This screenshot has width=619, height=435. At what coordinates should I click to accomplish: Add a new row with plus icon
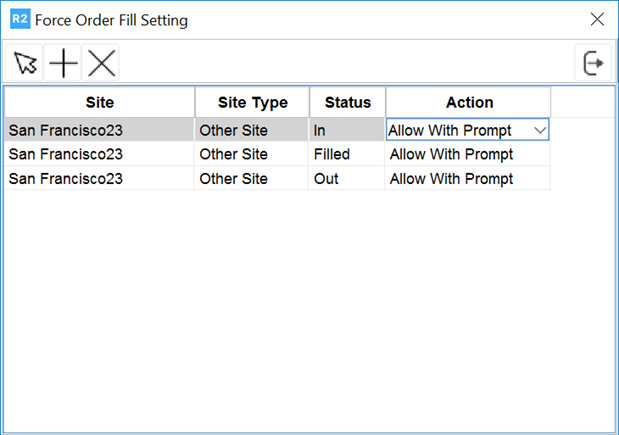(x=64, y=64)
